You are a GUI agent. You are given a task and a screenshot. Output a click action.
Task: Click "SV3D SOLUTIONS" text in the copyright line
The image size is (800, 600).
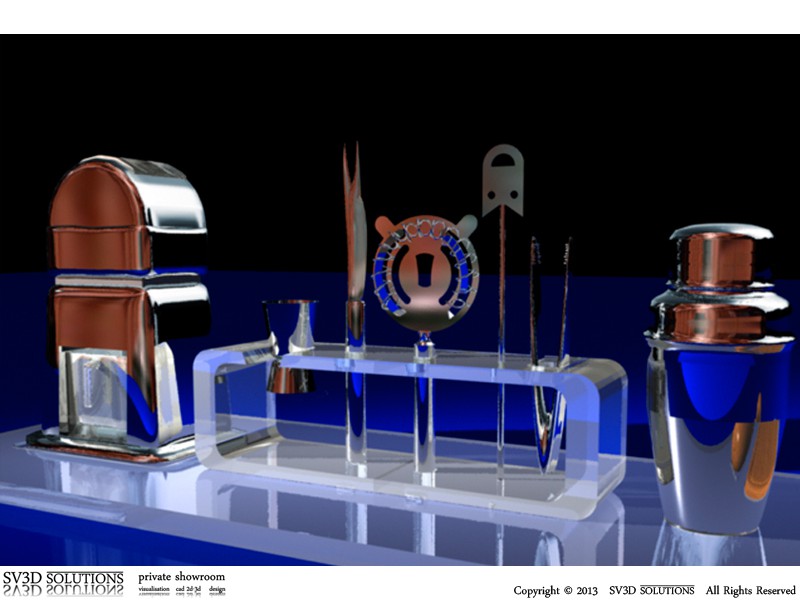pyautogui.click(x=651, y=591)
